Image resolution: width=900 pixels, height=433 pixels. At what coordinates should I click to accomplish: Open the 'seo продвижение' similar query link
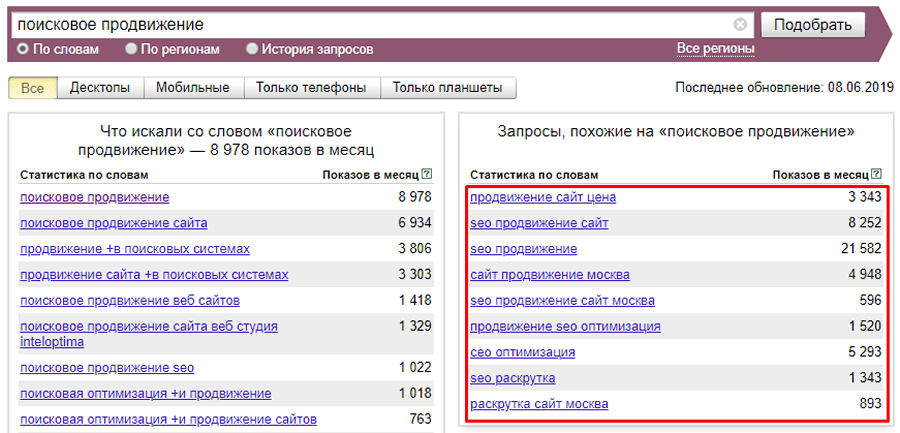[x=523, y=249]
